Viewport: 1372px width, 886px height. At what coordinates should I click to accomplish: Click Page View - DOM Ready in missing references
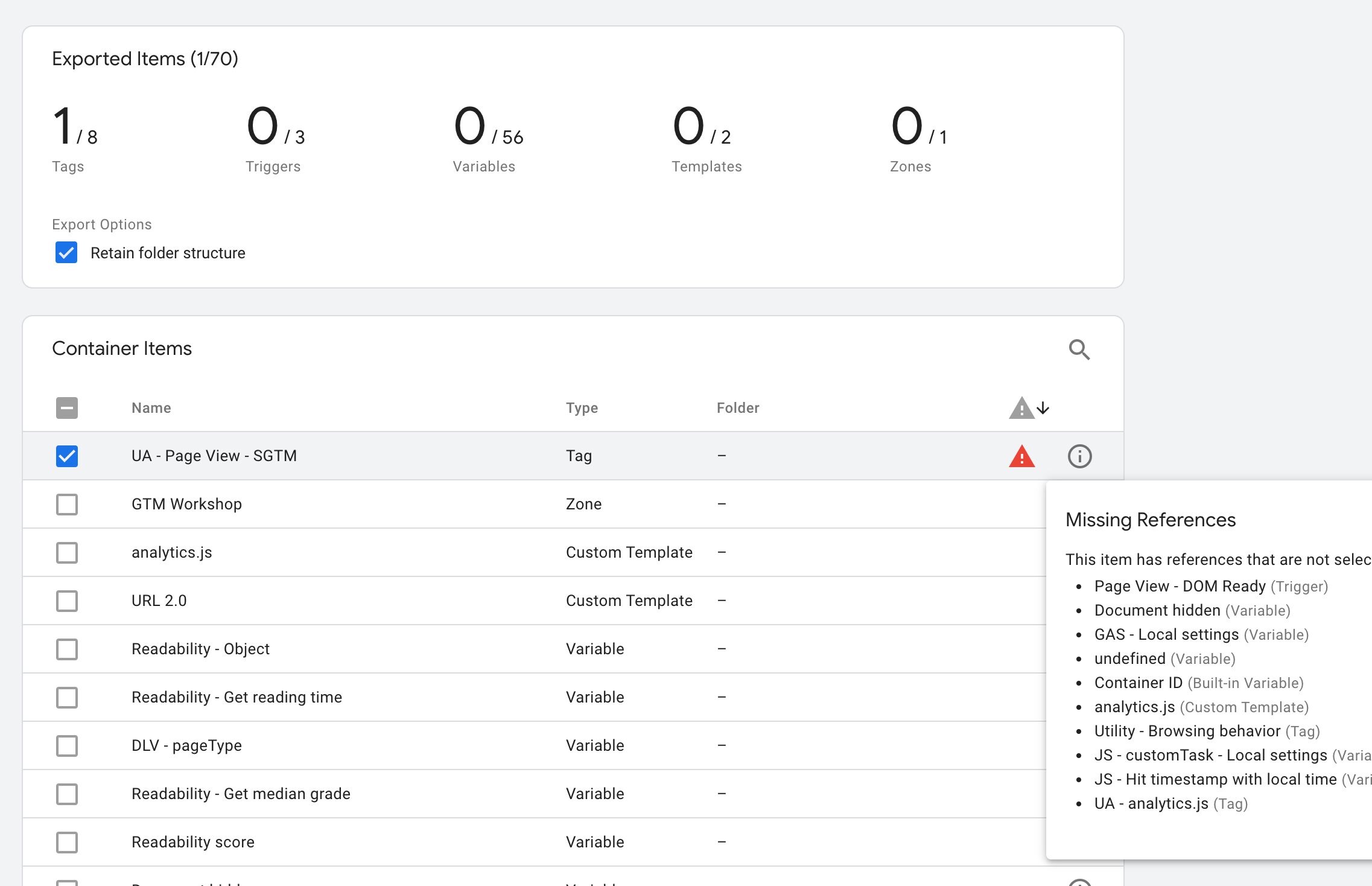(x=1211, y=586)
